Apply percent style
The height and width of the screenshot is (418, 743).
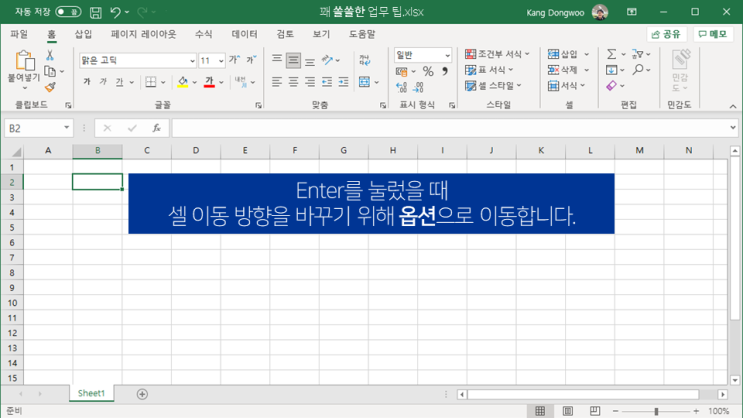[x=428, y=72]
